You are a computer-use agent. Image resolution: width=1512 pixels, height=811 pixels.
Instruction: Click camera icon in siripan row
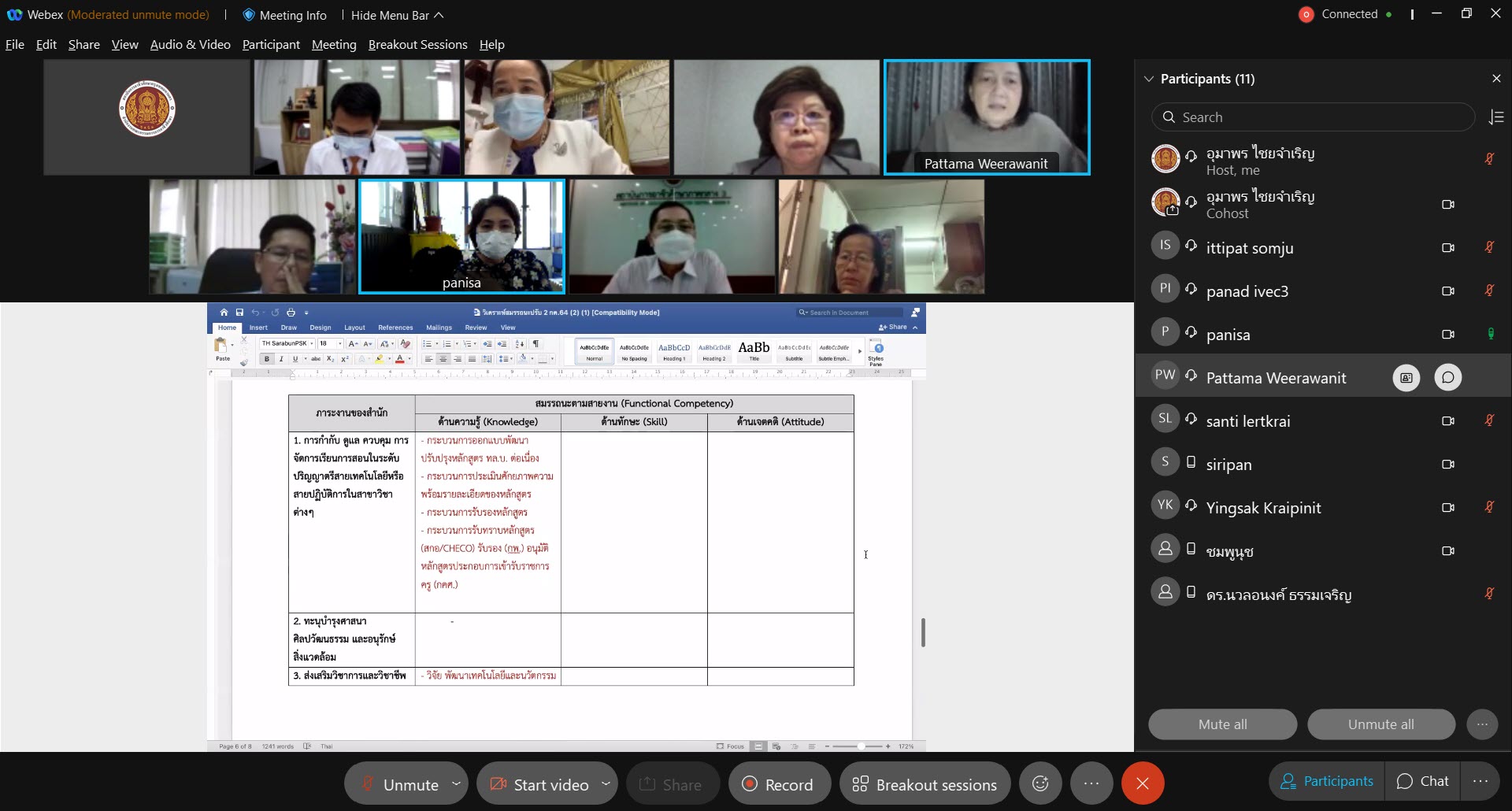tap(1447, 465)
